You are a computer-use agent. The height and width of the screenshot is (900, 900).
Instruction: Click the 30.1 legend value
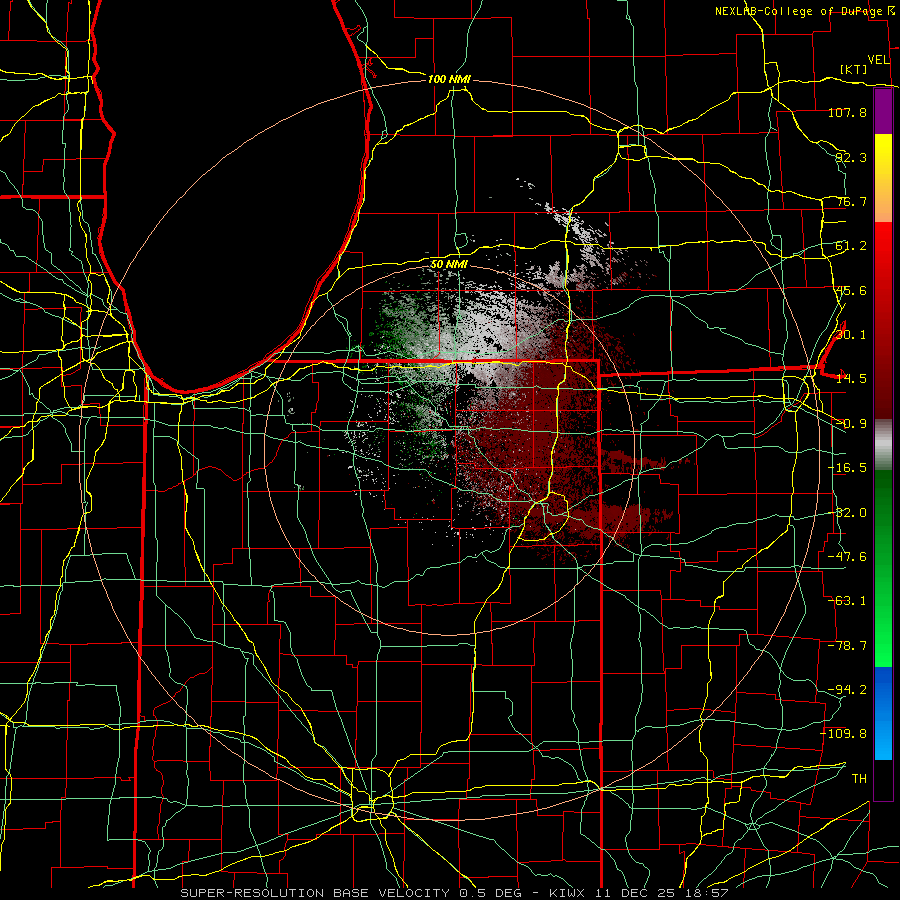(851, 335)
